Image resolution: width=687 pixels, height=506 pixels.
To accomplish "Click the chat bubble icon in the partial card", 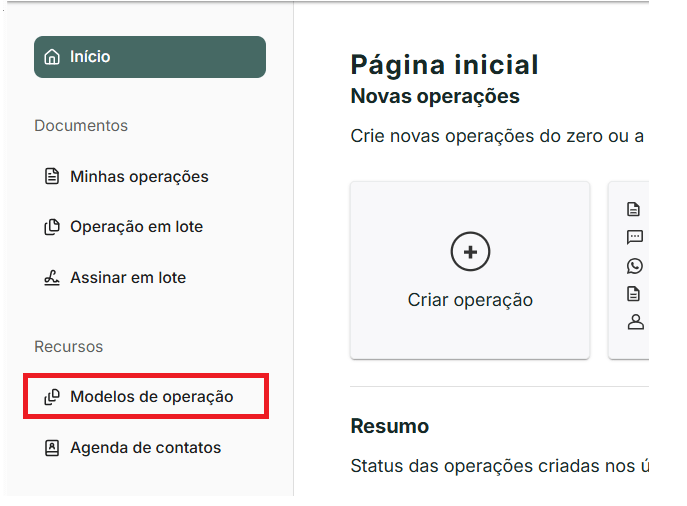I will click(634, 238).
